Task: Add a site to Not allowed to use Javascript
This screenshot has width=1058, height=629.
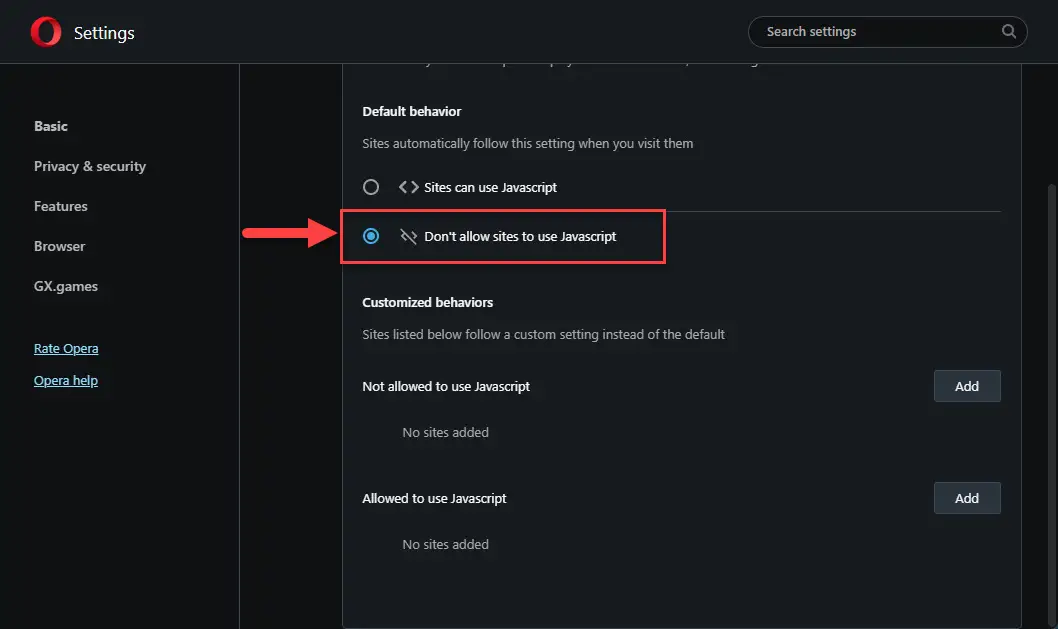Action: (967, 386)
